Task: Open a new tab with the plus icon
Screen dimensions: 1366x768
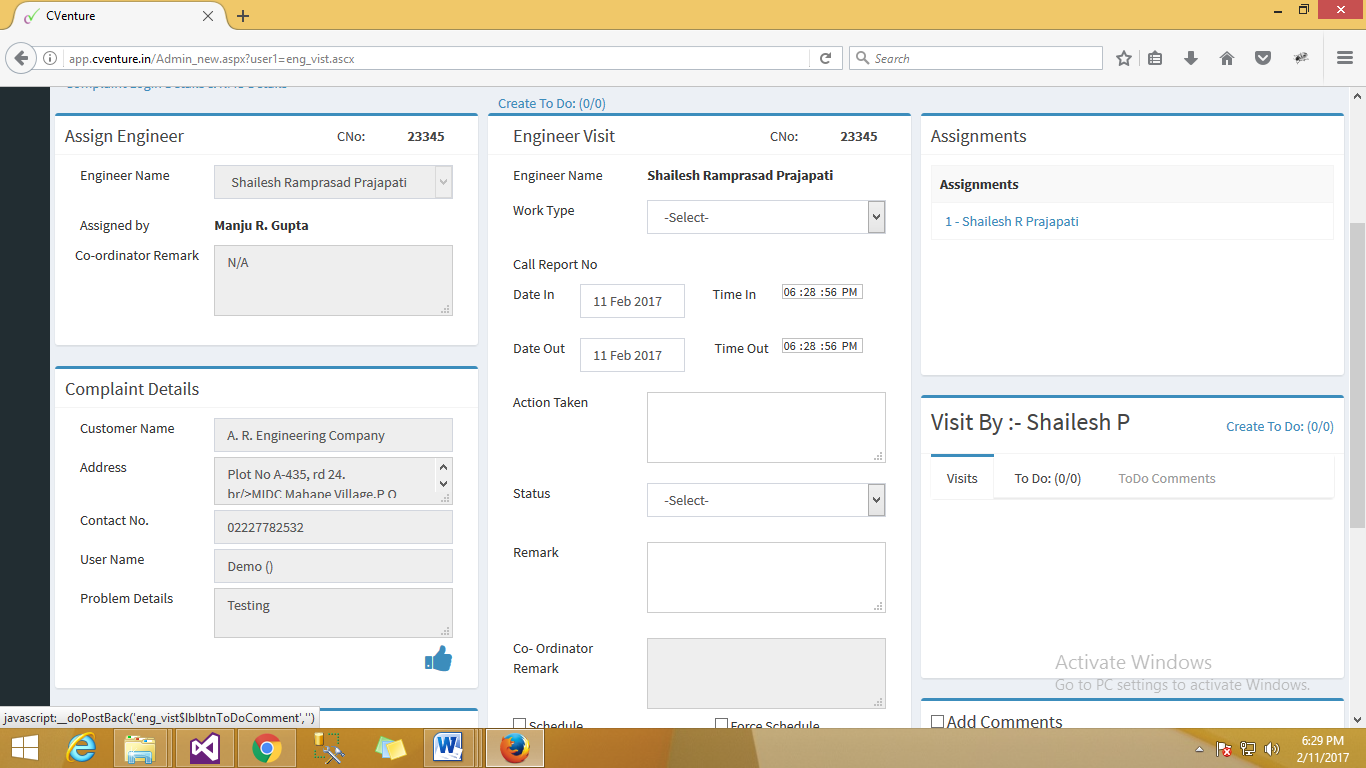Action: point(243,16)
